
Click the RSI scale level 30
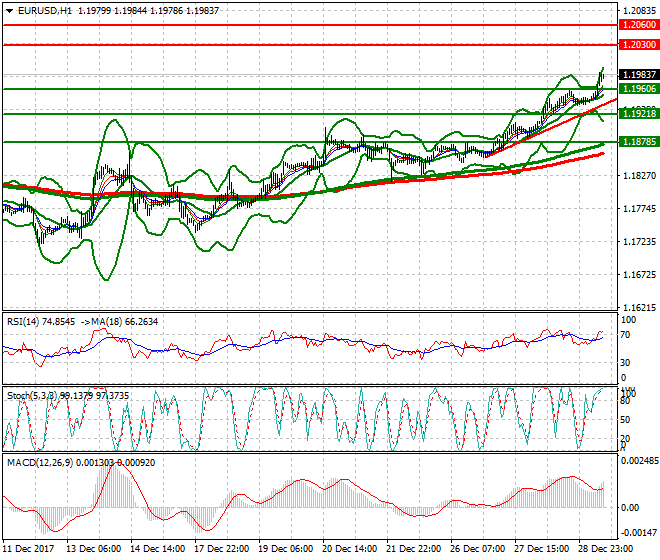625,363
